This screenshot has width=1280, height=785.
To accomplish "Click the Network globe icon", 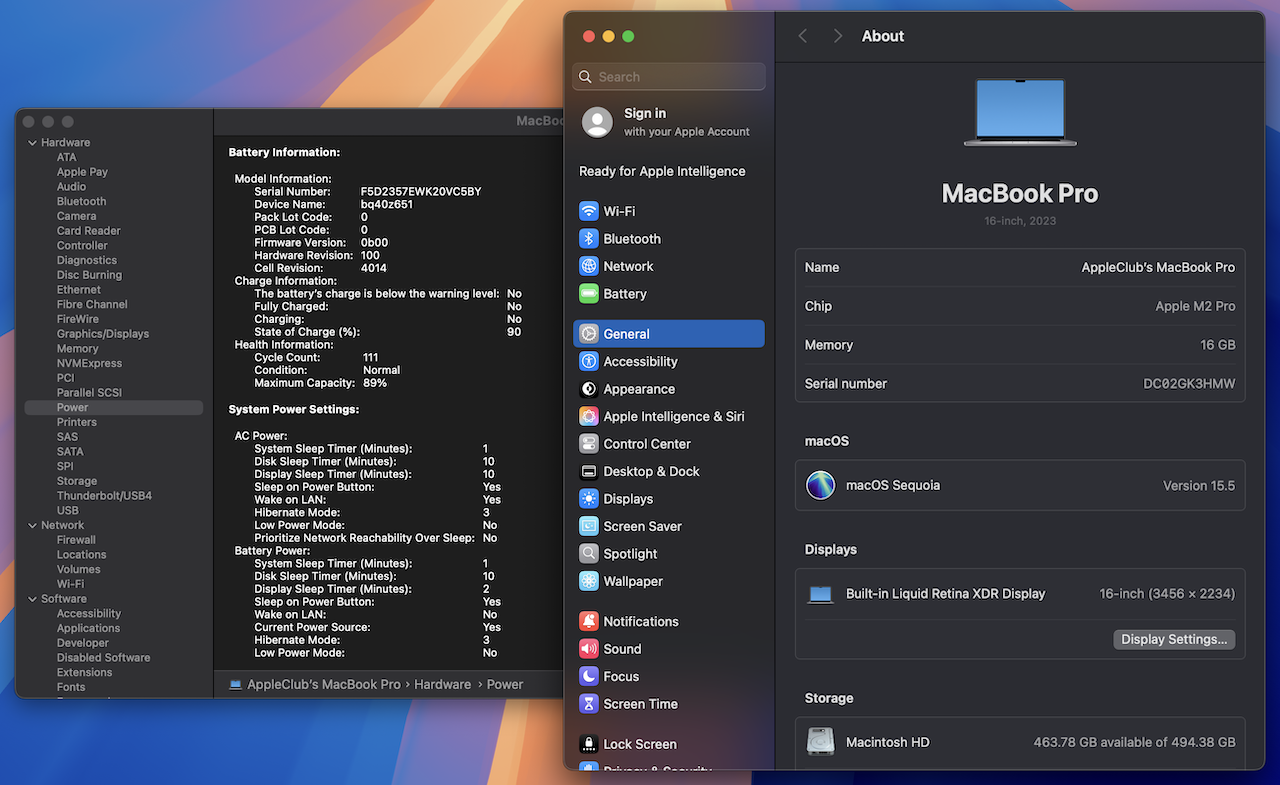I will click(589, 266).
